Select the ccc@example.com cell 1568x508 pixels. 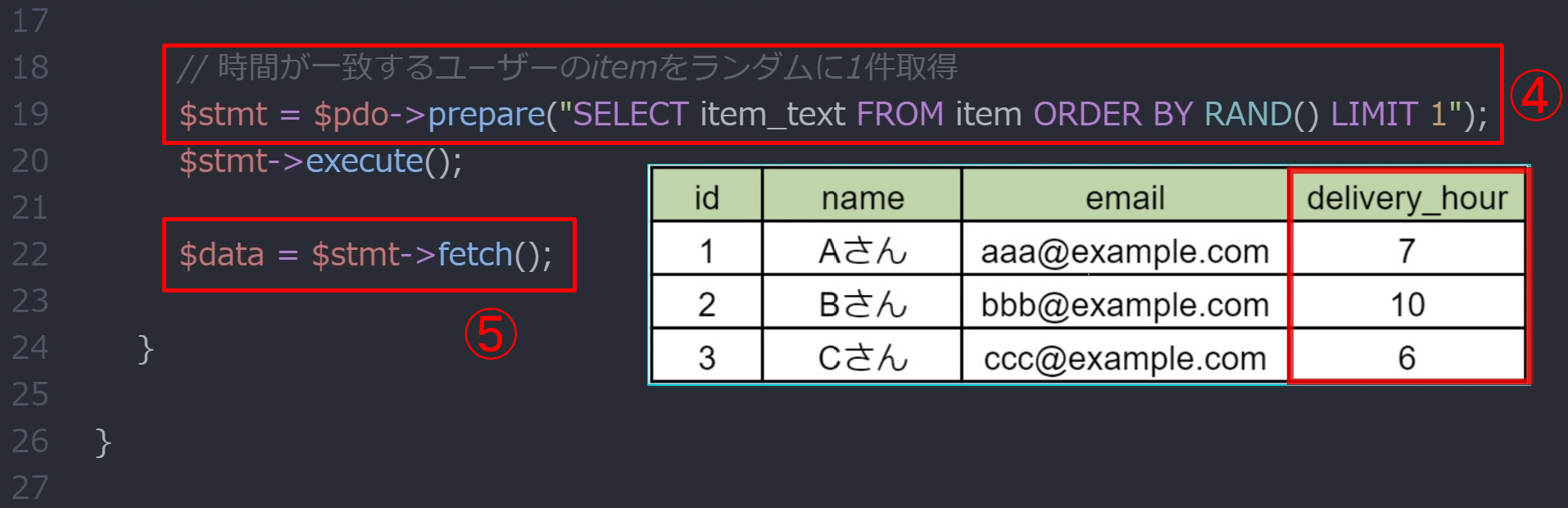[x=1125, y=357]
